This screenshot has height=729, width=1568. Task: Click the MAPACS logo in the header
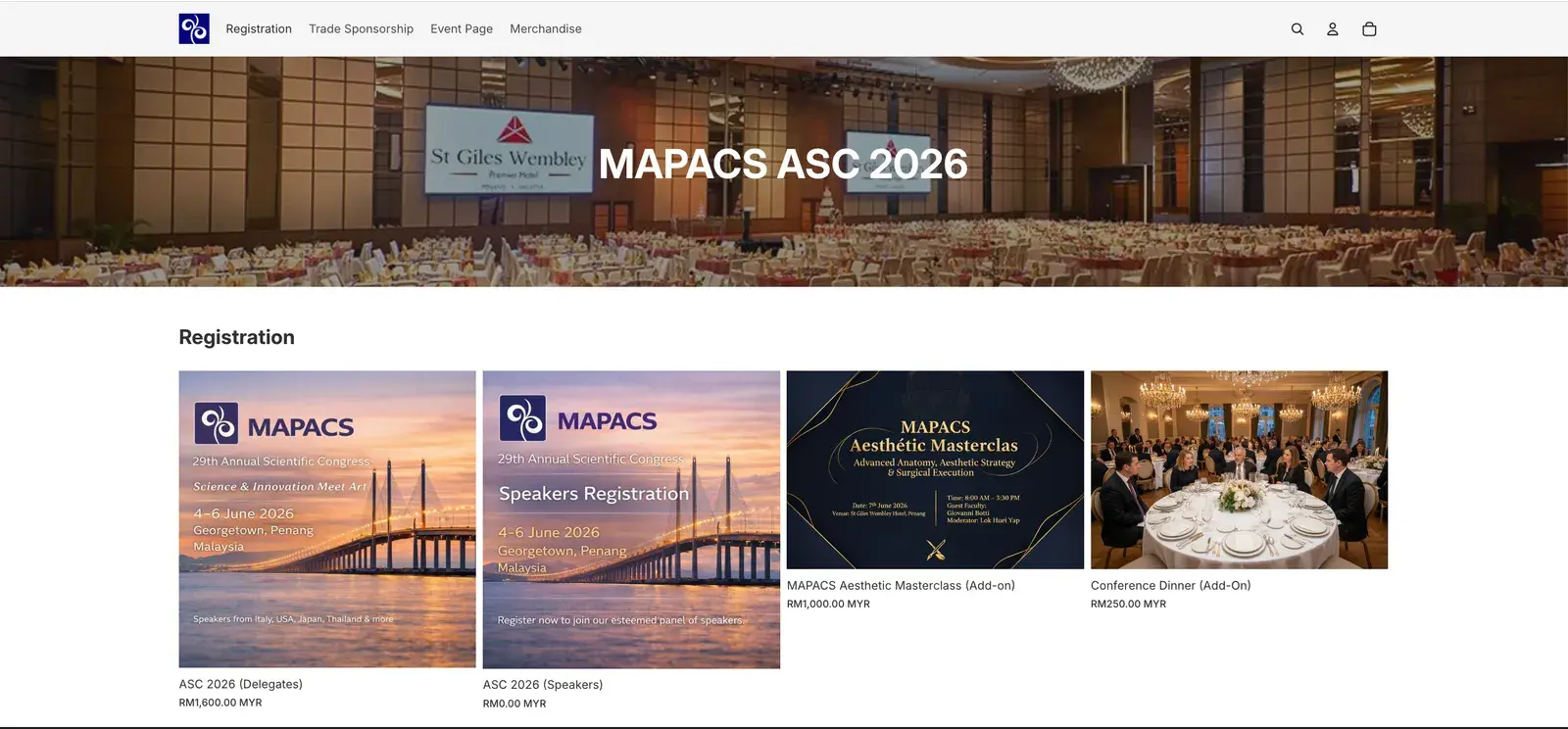coord(194,28)
